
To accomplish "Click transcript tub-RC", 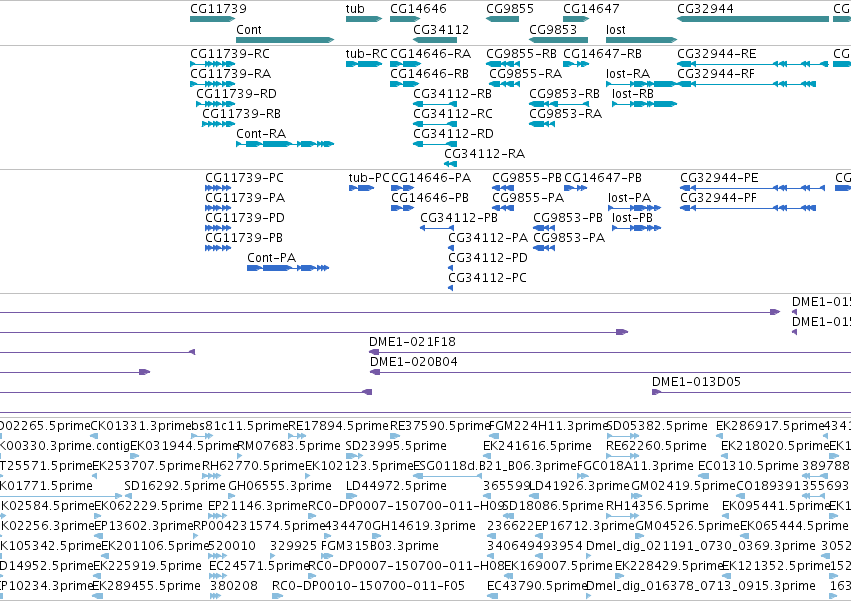I will click(364, 64).
